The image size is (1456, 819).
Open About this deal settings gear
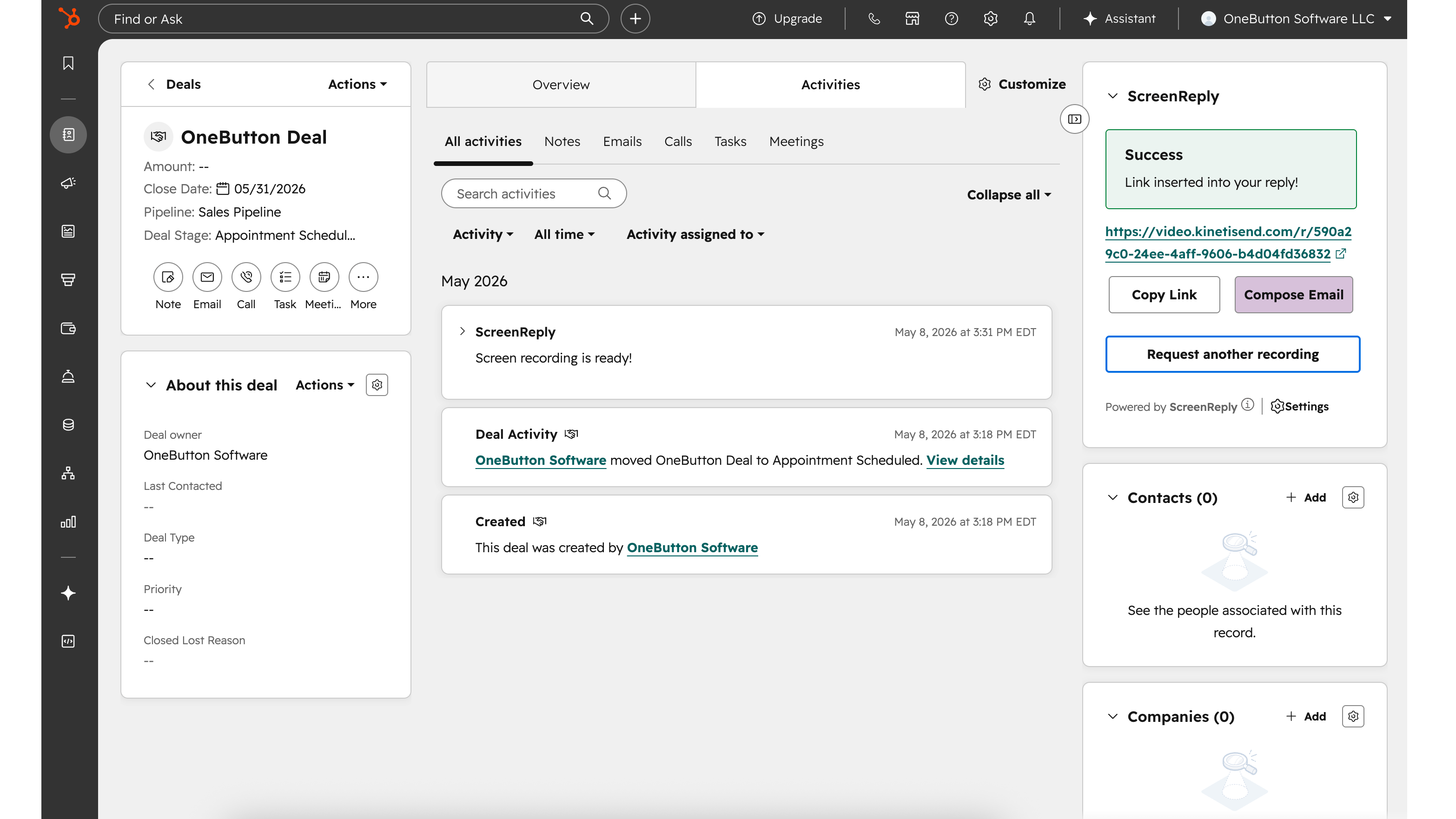point(377,385)
